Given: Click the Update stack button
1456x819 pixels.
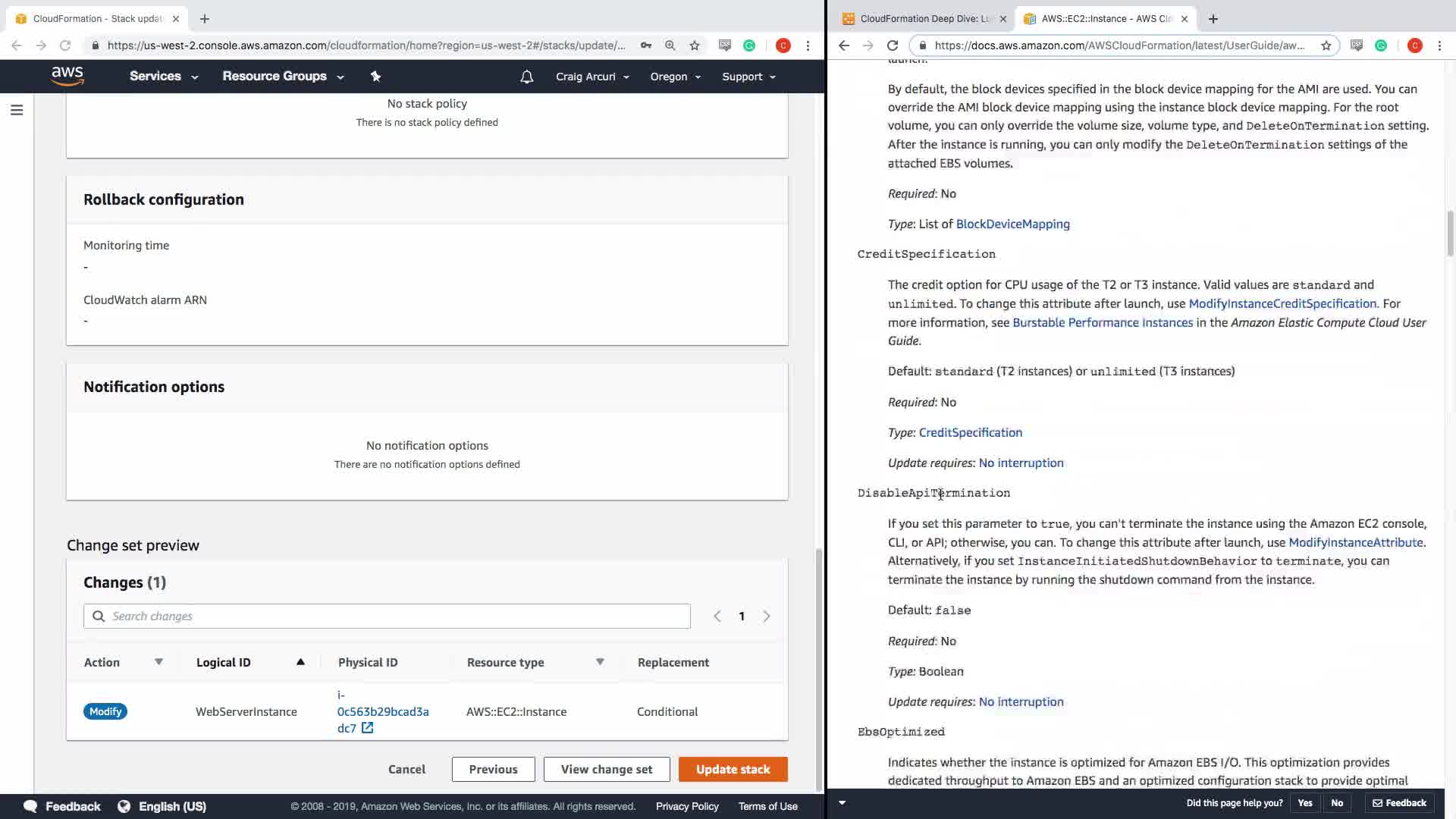Looking at the screenshot, I should tap(733, 769).
